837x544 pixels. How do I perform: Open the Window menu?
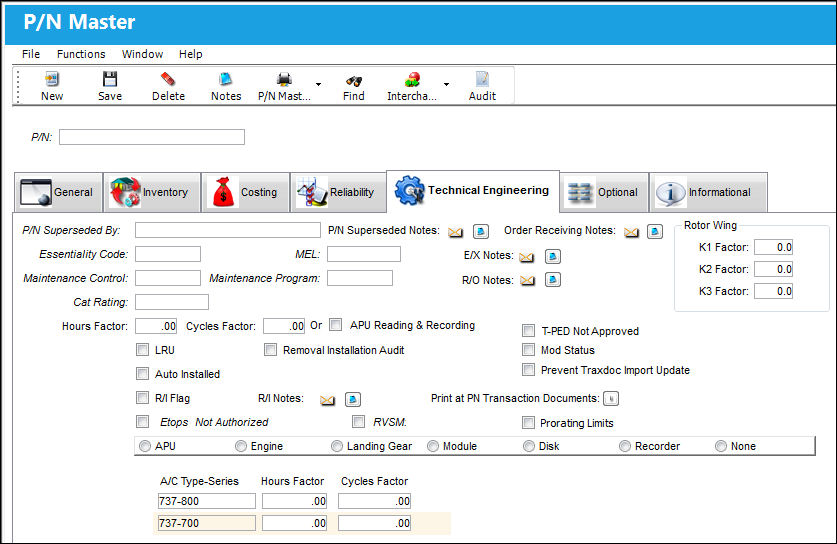click(x=143, y=54)
